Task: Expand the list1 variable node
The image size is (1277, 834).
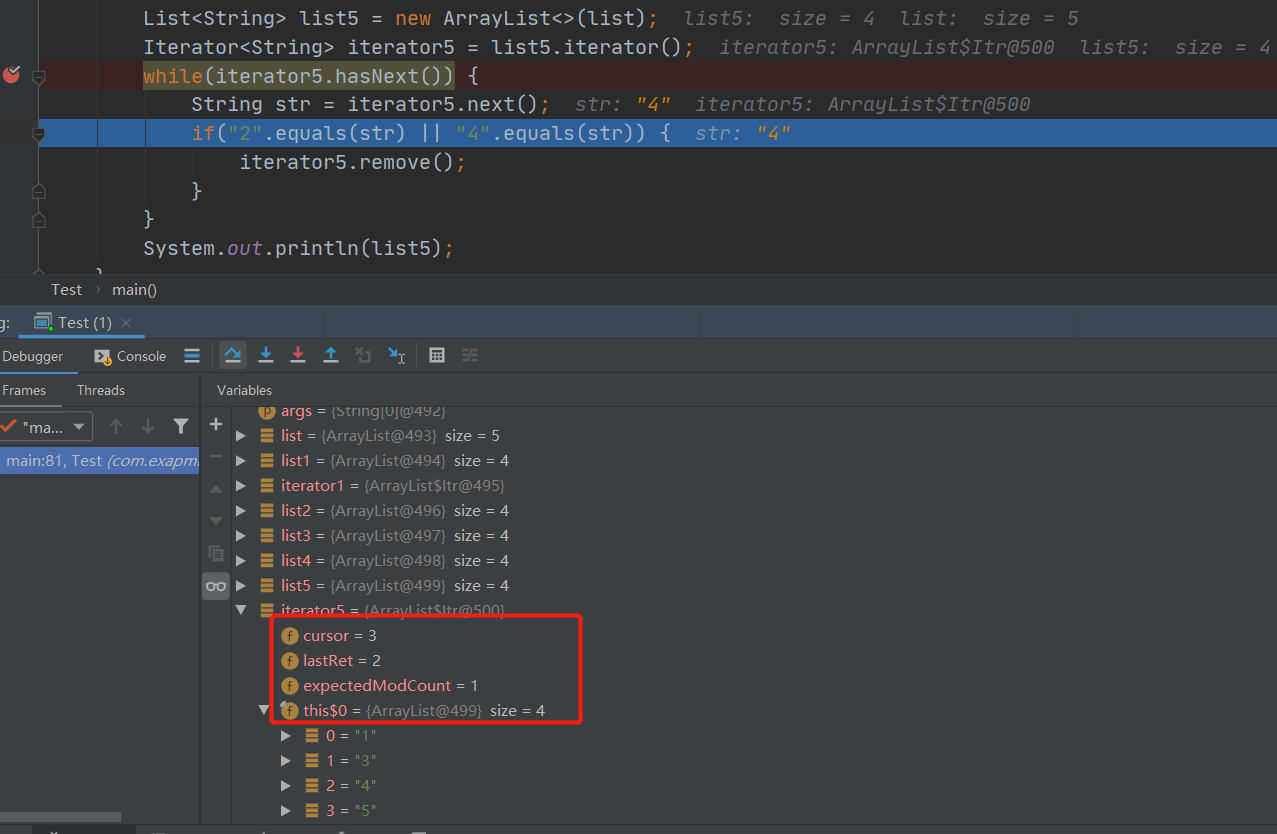Action: pos(240,460)
